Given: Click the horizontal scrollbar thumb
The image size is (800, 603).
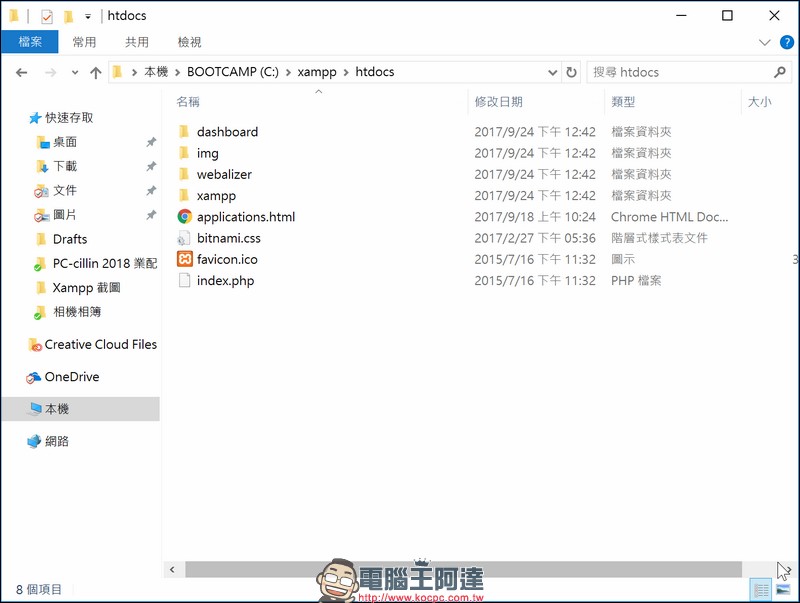Looking at the screenshot, I should tap(463, 569).
